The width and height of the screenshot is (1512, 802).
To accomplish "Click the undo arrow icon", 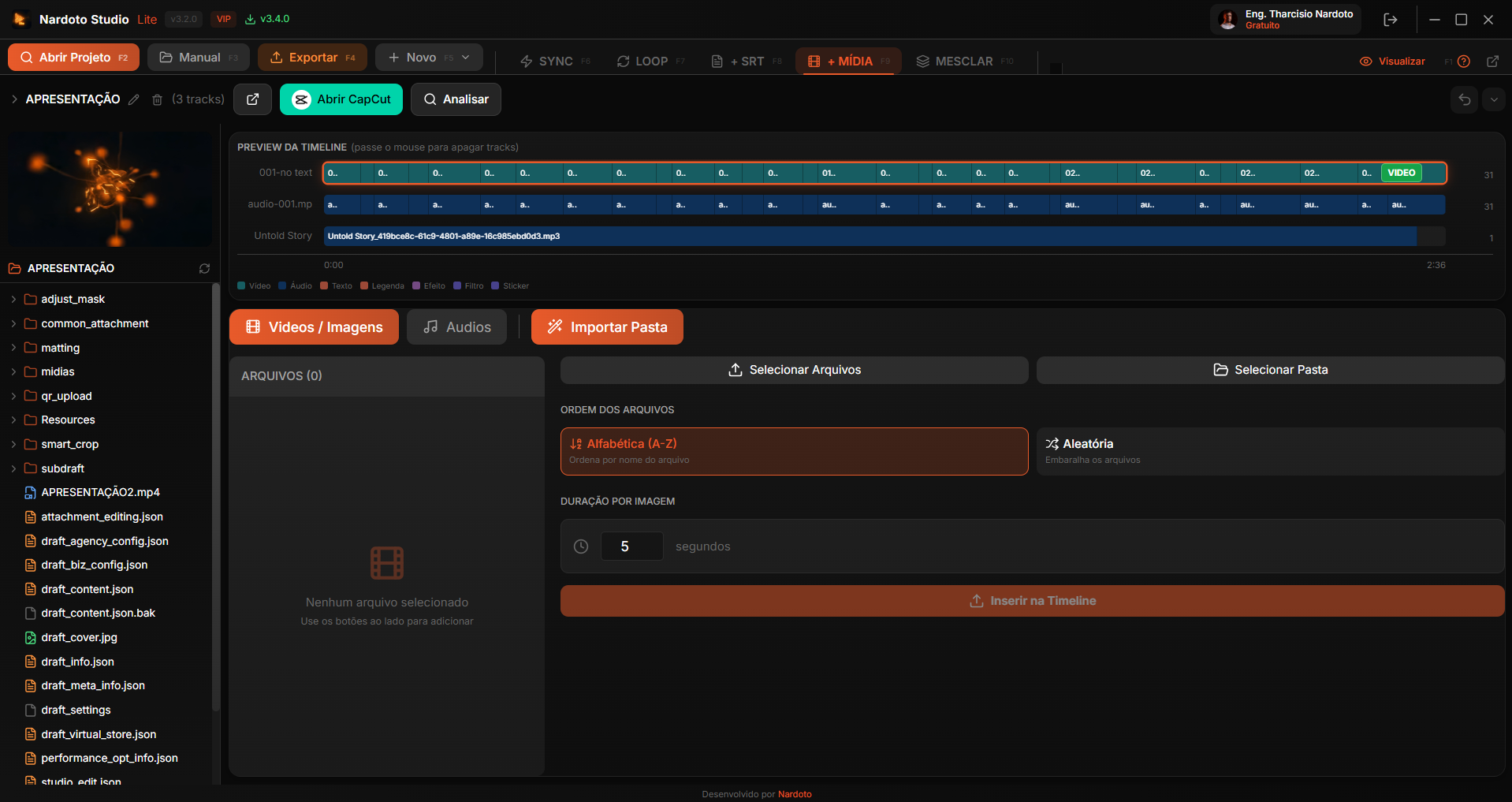I will (1464, 99).
